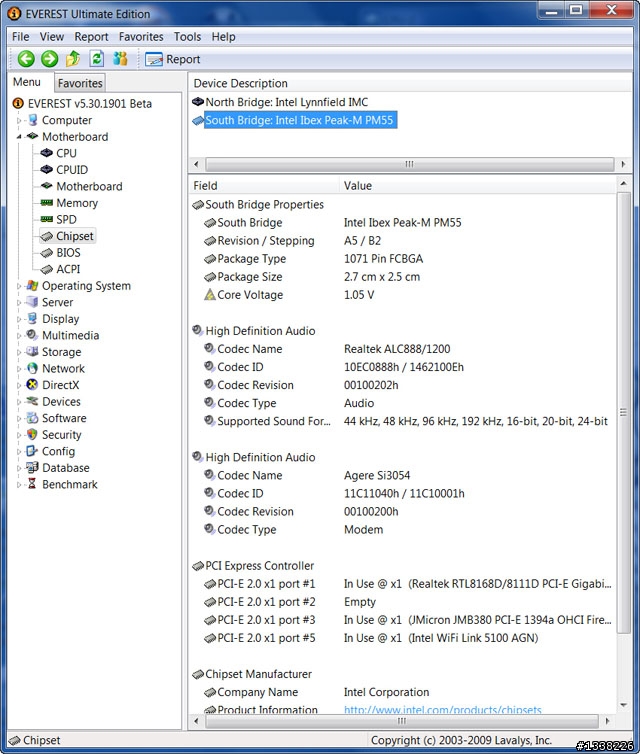Image resolution: width=640 pixels, height=754 pixels.
Task: Click the device list horizontal scrollbar thumb
Action: 410,164
